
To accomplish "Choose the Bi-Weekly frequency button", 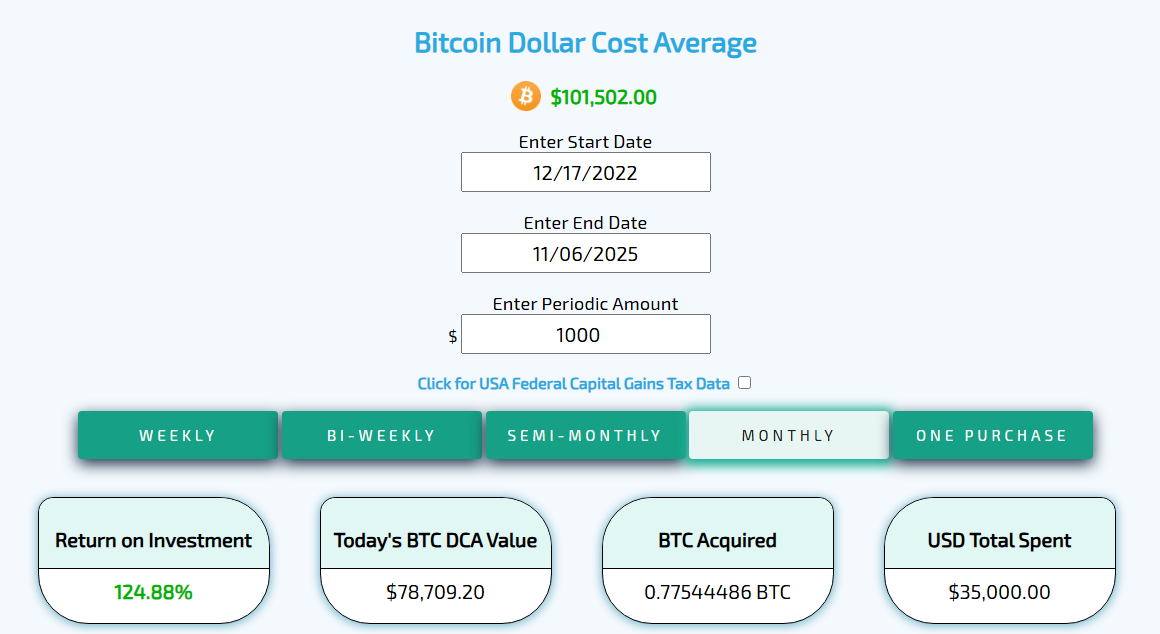I will (382, 436).
